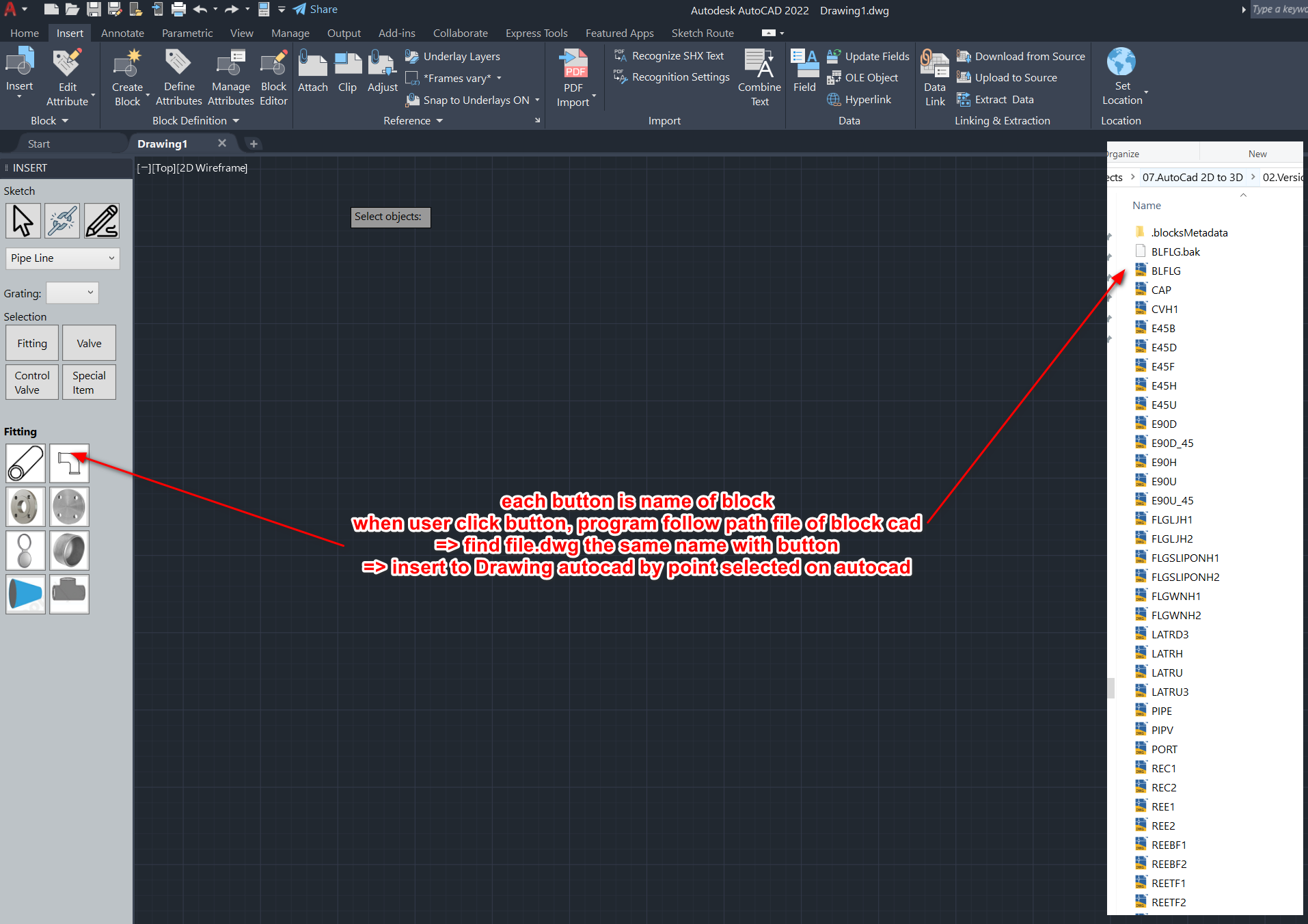The height and width of the screenshot is (924, 1308).
Task: Open the Annotate ribbon tab
Action: (122, 33)
